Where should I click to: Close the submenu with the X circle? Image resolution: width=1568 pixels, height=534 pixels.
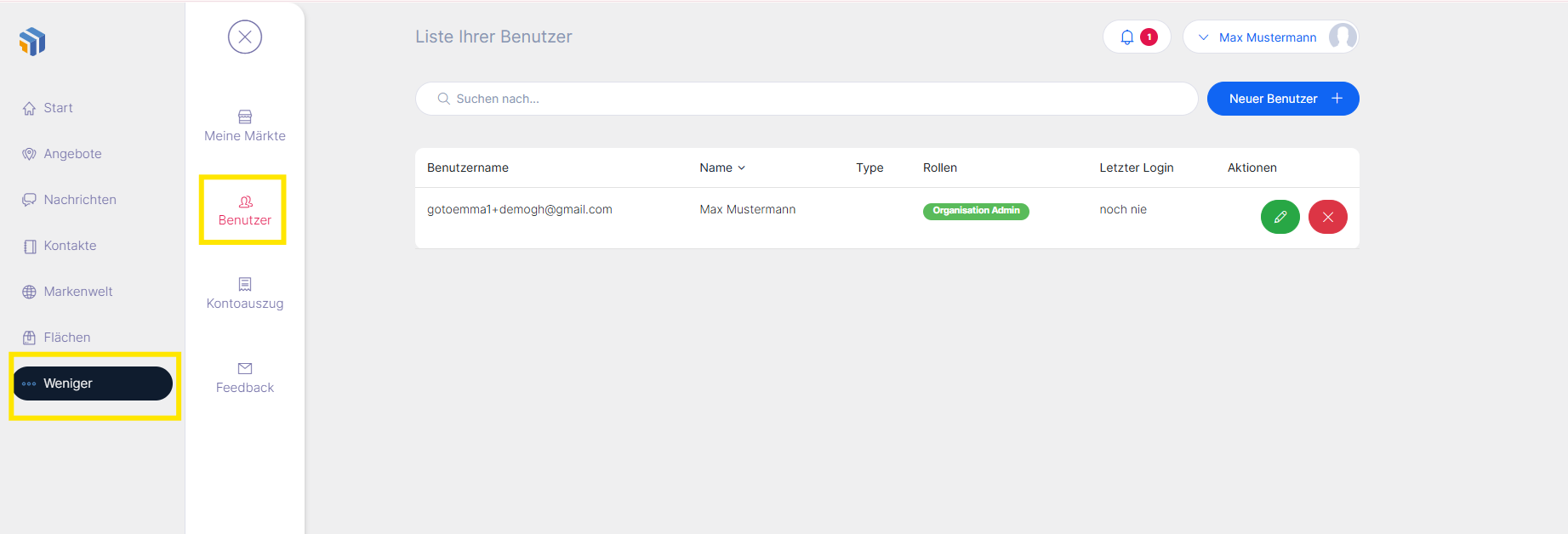[245, 37]
